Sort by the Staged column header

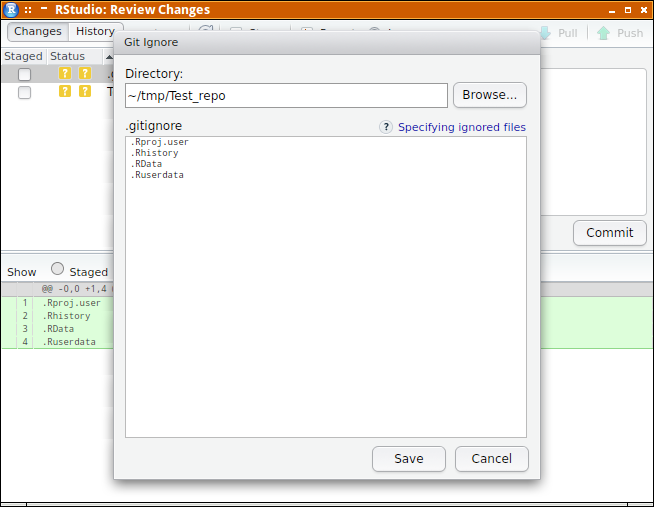(23, 56)
